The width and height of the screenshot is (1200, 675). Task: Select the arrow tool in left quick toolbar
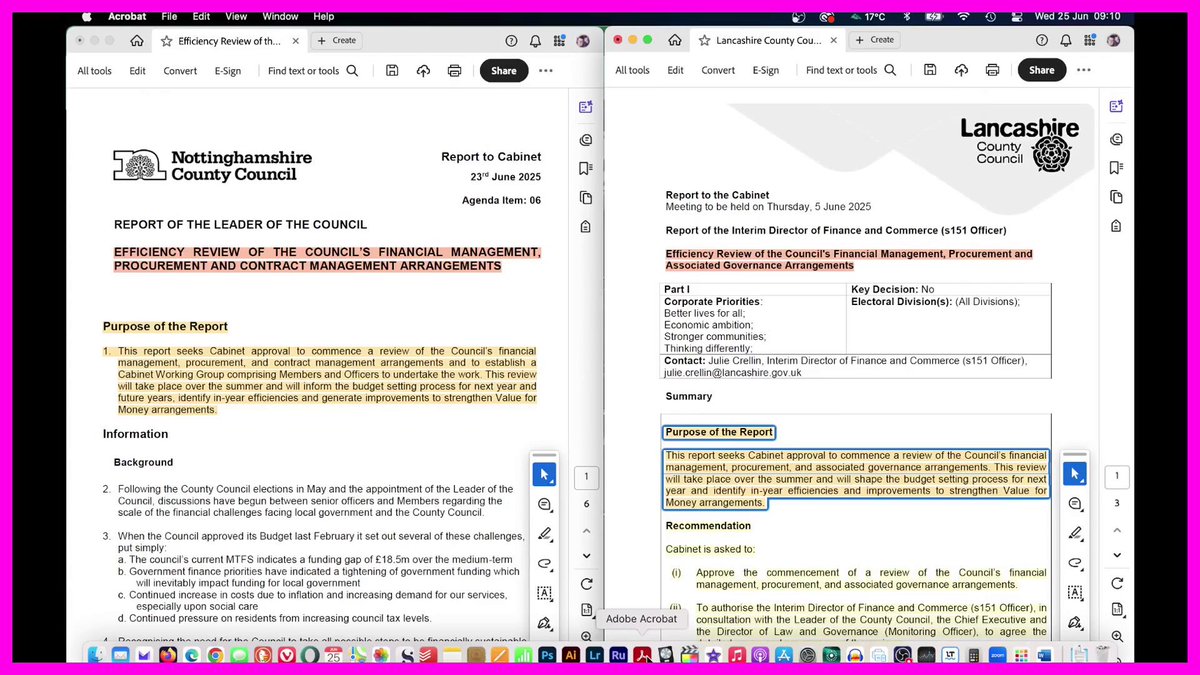click(x=545, y=474)
